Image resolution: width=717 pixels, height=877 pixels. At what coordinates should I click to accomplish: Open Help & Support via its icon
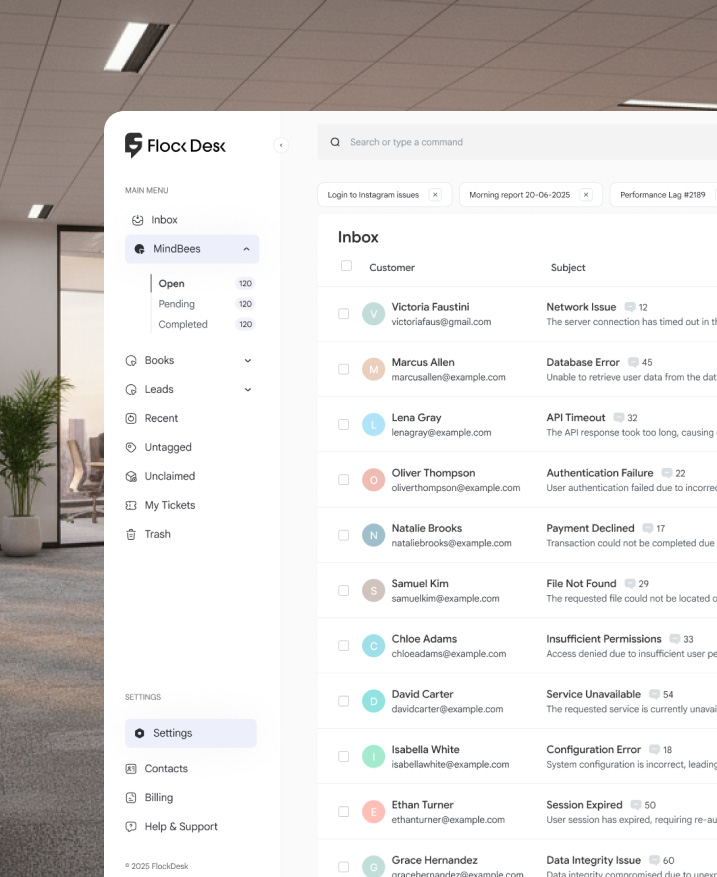(131, 827)
